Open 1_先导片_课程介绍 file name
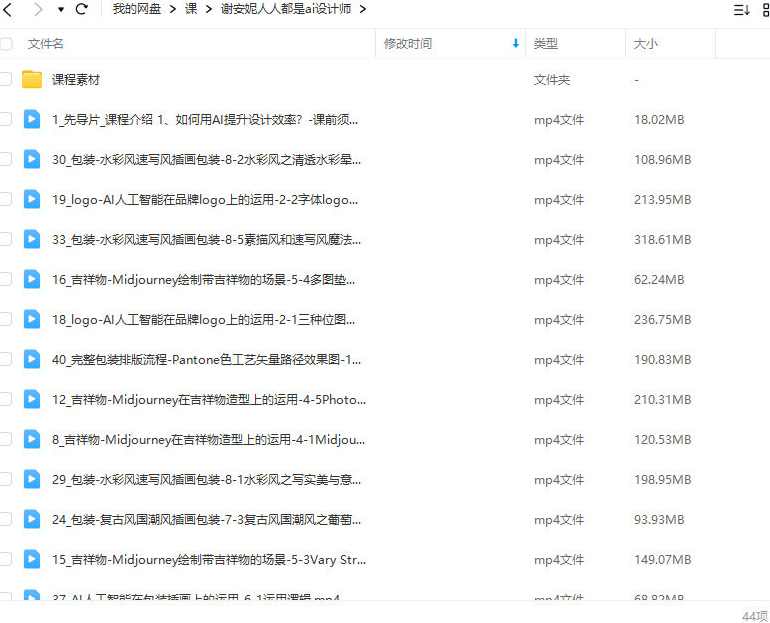Screen dimensions: 770x623 pos(205,119)
